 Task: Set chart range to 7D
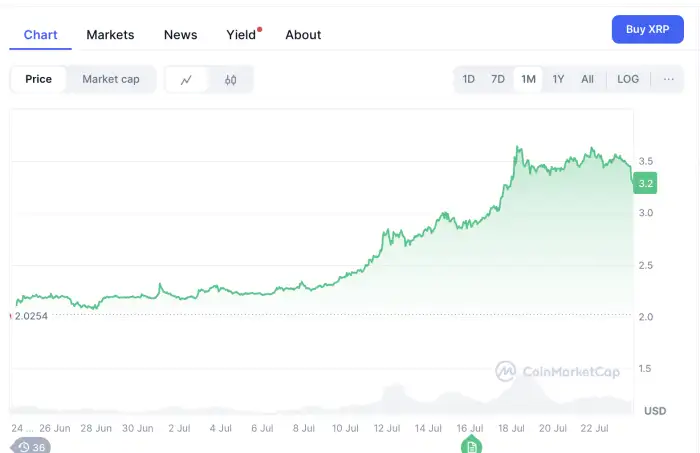click(x=498, y=79)
